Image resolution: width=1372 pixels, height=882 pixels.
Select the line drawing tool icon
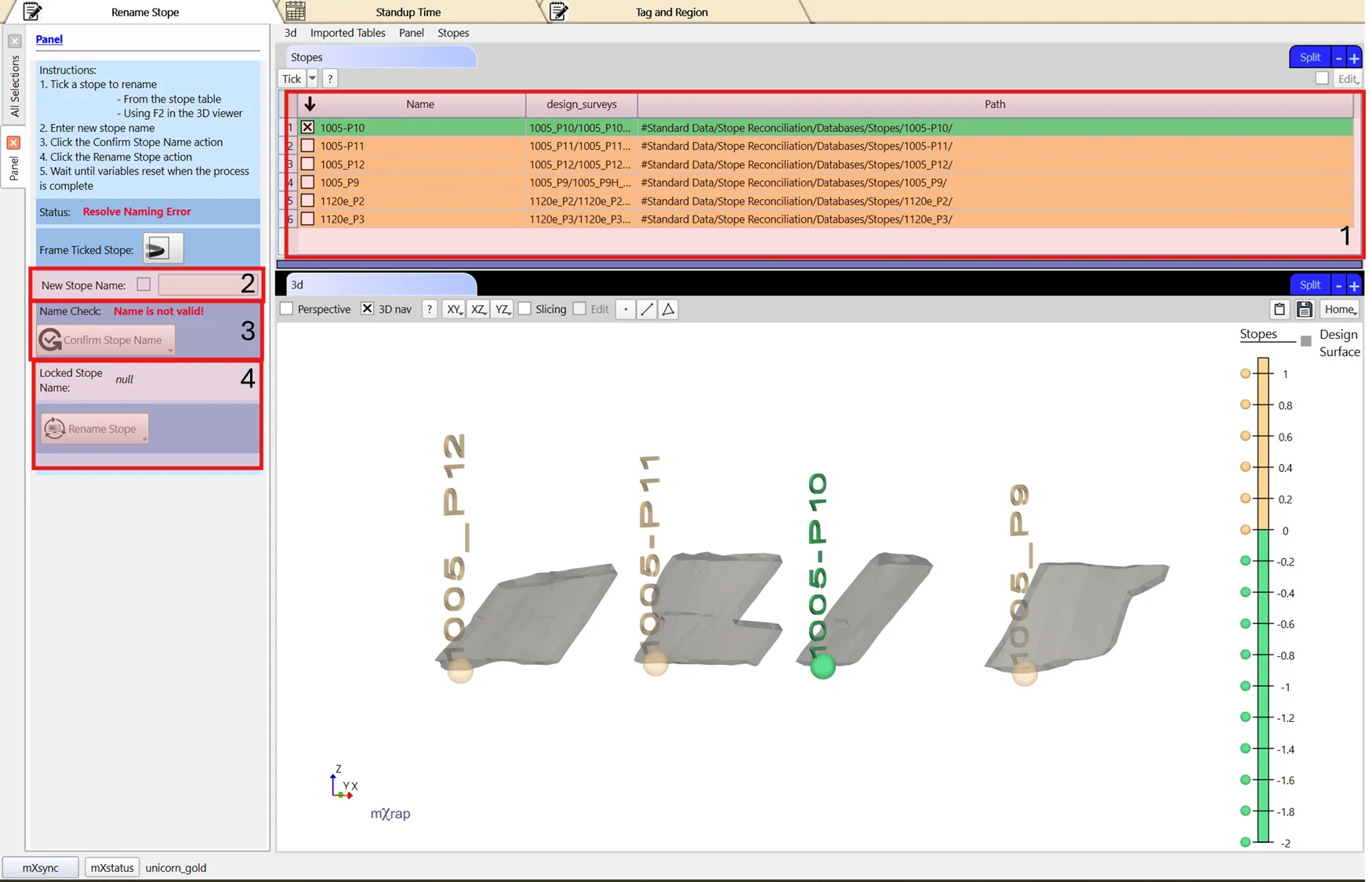647,310
